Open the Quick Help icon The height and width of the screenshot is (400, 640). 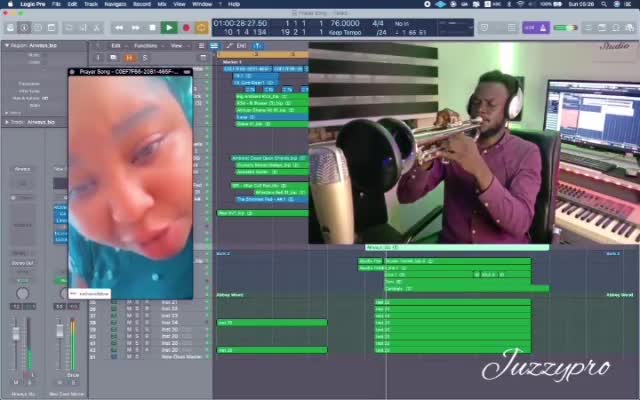point(38,28)
